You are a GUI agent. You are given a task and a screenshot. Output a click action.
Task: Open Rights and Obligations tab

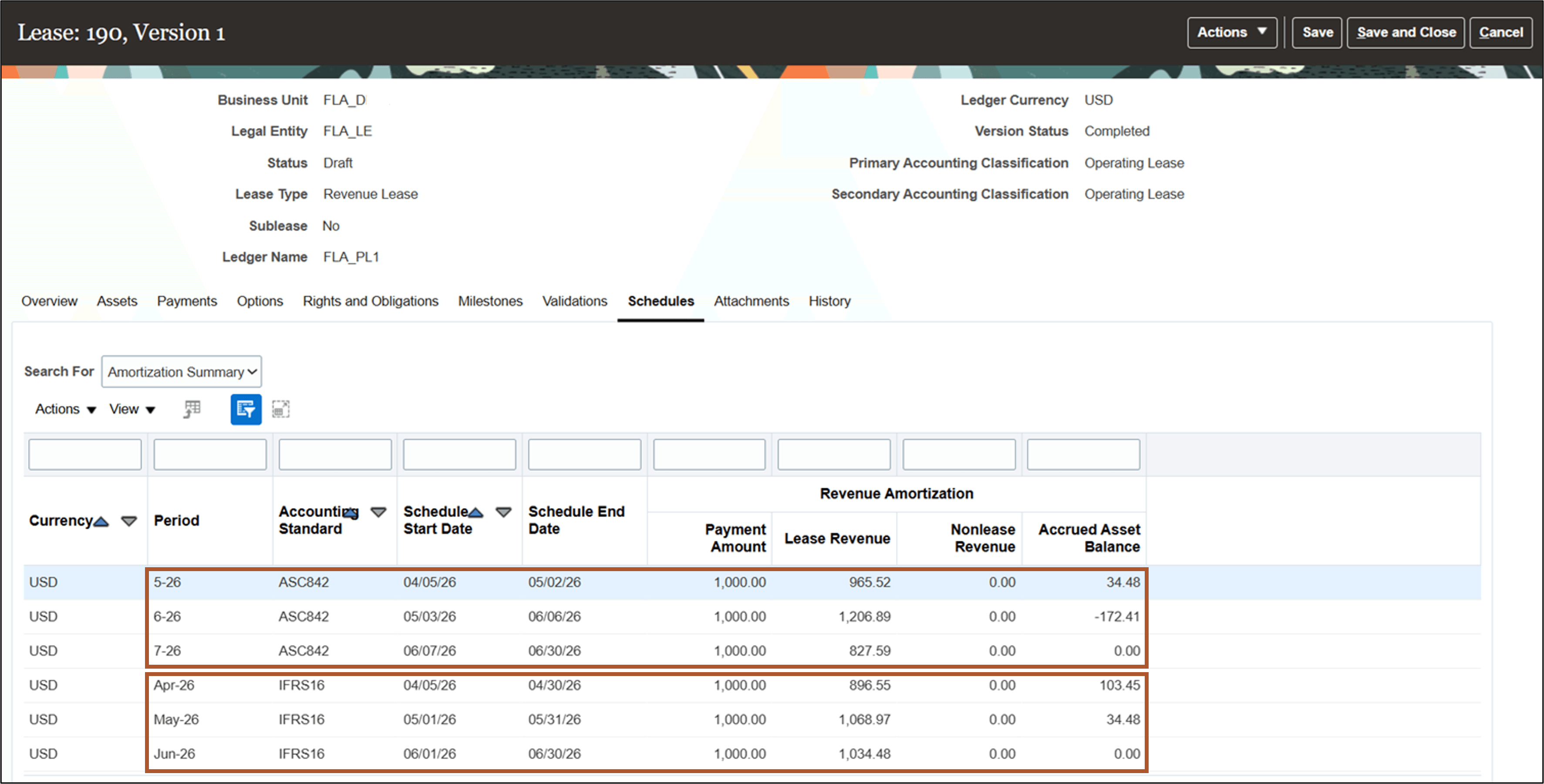371,301
